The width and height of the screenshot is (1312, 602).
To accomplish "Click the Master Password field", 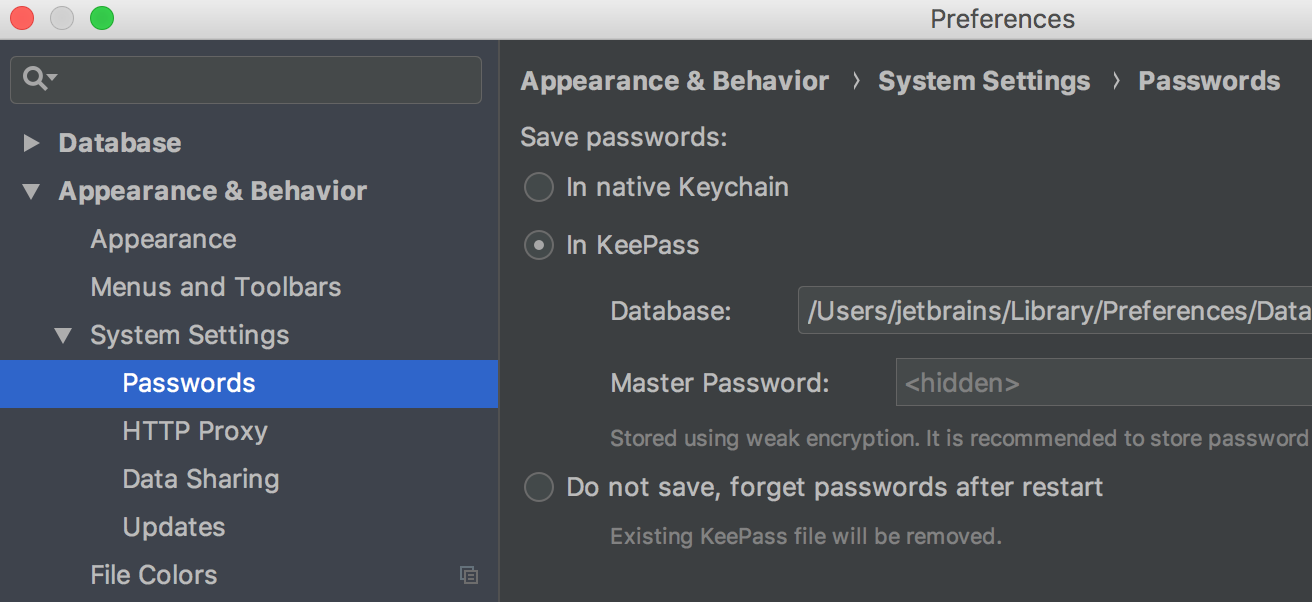I will tap(1103, 383).
